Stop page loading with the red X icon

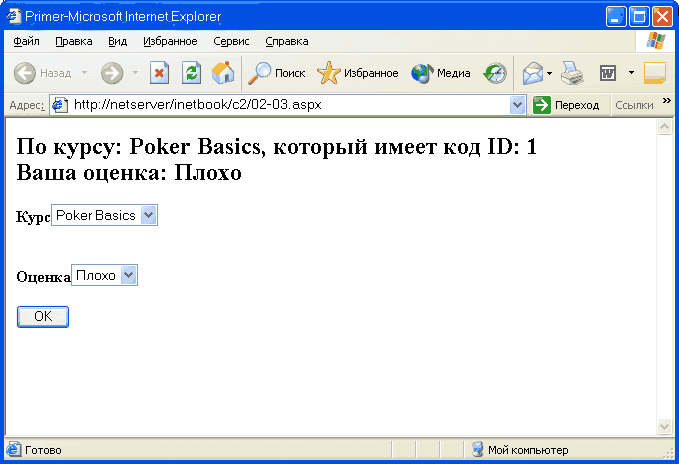click(159, 73)
